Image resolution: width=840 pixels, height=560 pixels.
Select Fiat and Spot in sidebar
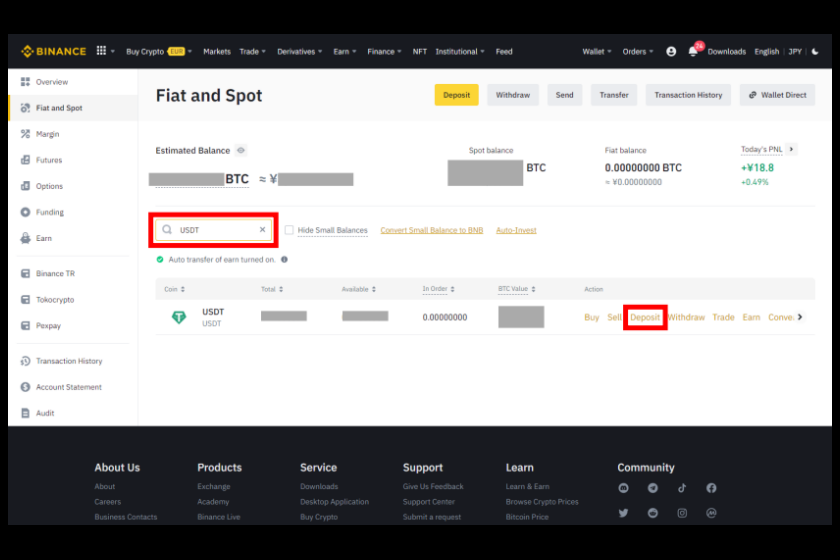[73, 108]
